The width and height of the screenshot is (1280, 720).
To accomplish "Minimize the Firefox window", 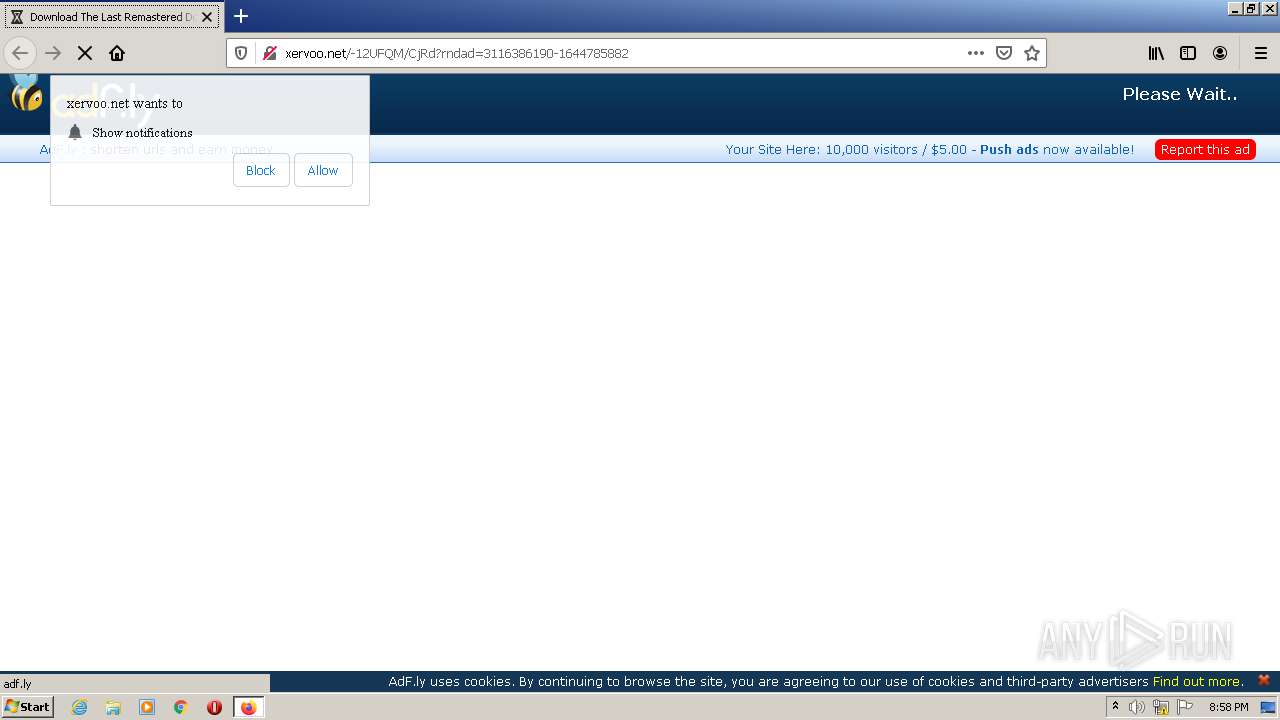I will (1236, 8).
